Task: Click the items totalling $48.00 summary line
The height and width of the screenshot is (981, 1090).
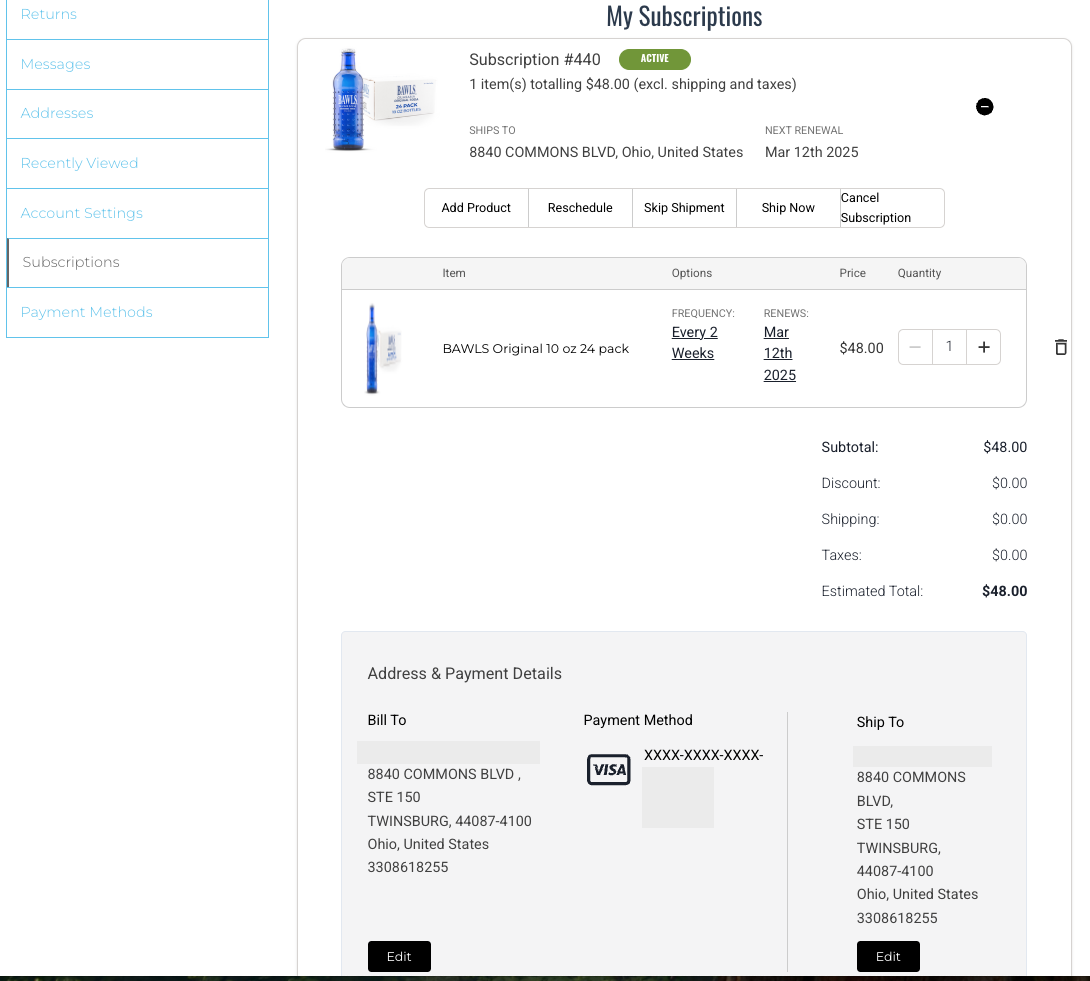Action: (x=633, y=84)
